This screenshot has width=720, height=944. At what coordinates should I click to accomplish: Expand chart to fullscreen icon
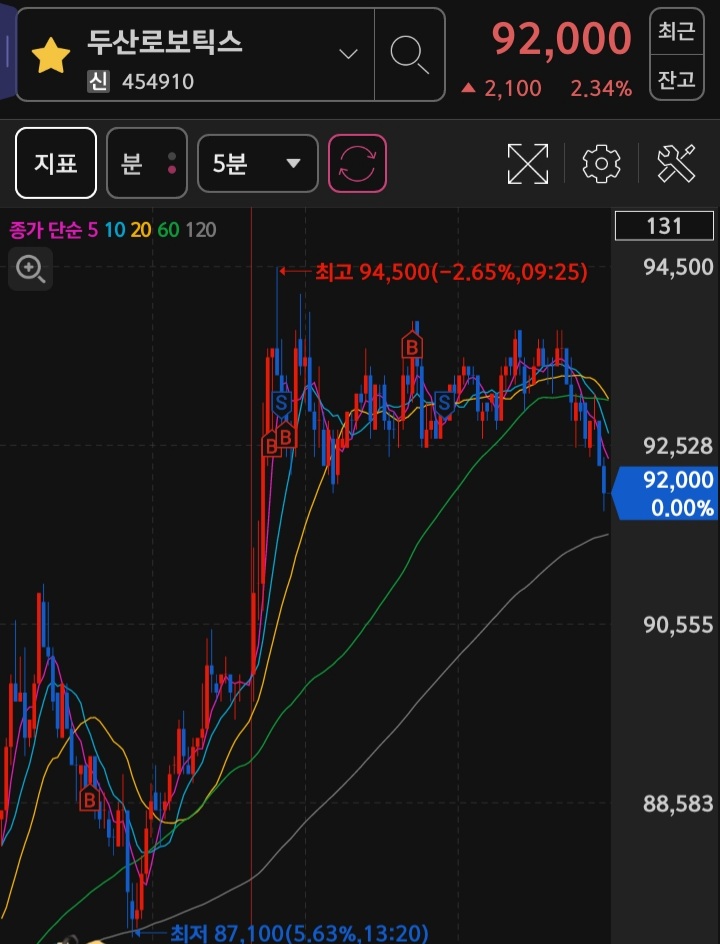[528, 164]
